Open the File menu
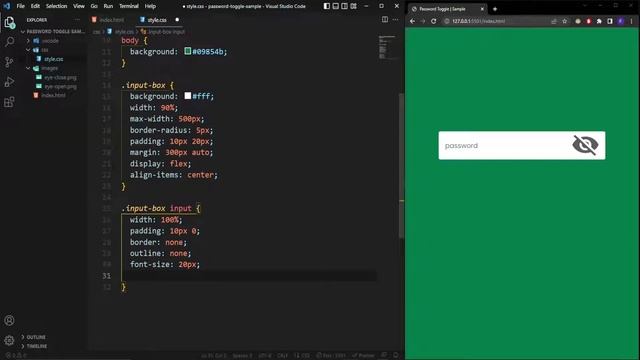Screen dimensions: 640x360 tap(20, 6)
